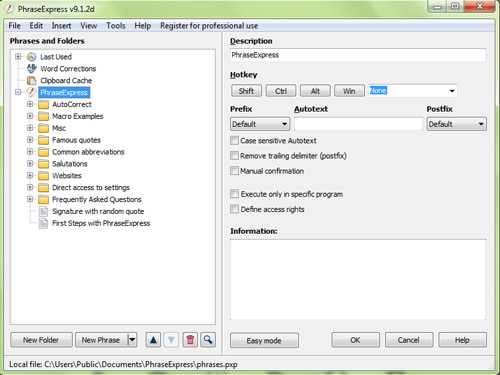This screenshot has width=500, height=375.
Task: Click the Clipboard Cache icon
Action: pos(31,80)
